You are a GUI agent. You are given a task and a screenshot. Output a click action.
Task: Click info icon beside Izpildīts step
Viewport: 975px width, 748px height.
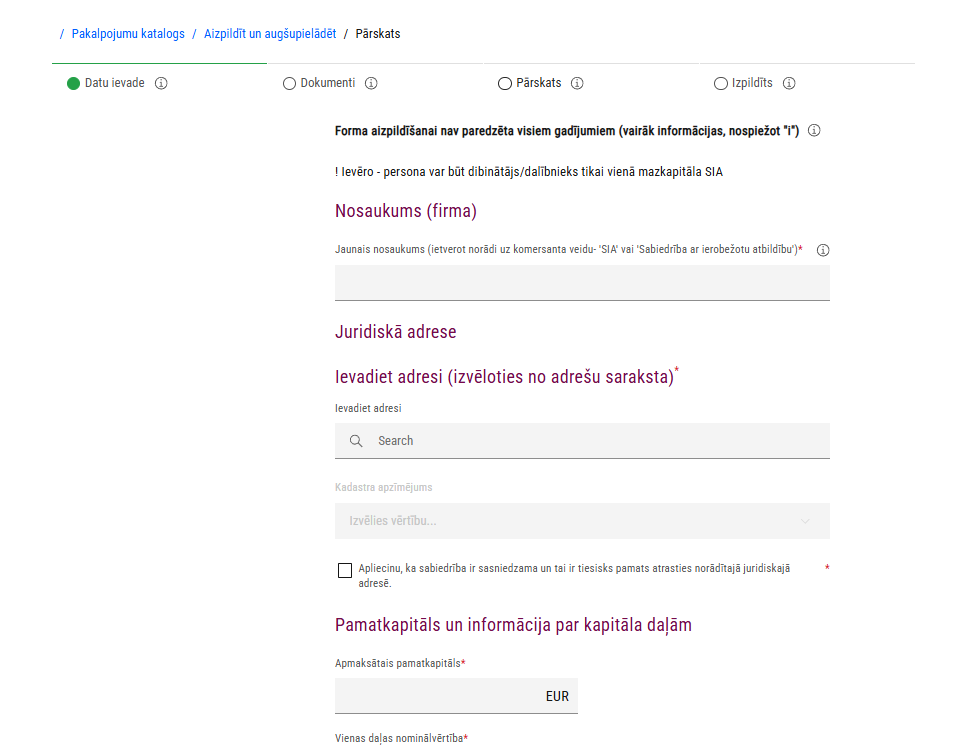pyautogui.click(x=789, y=83)
